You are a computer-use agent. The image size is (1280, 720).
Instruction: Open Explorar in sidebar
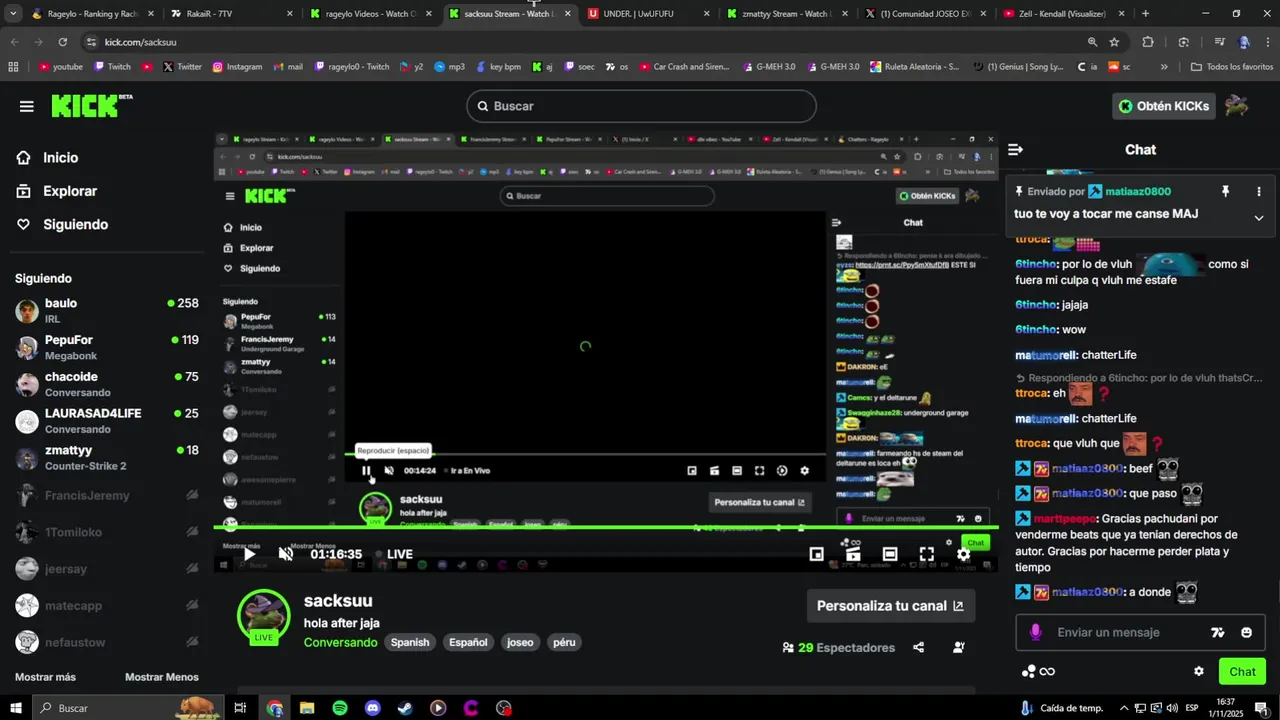pyautogui.click(x=70, y=191)
